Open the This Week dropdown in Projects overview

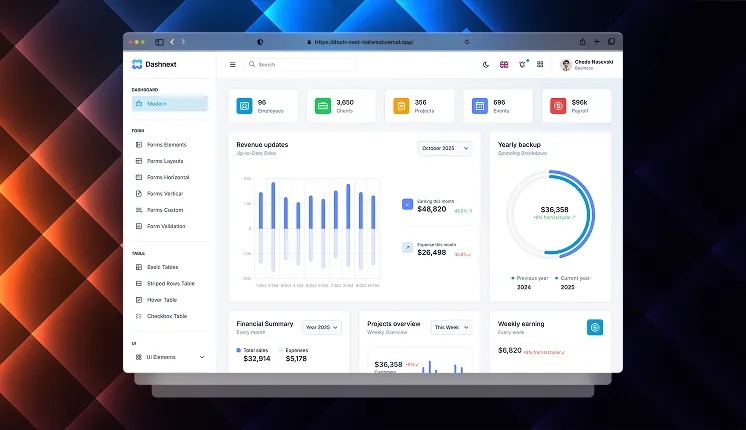pyautogui.click(x=451, y=327)
